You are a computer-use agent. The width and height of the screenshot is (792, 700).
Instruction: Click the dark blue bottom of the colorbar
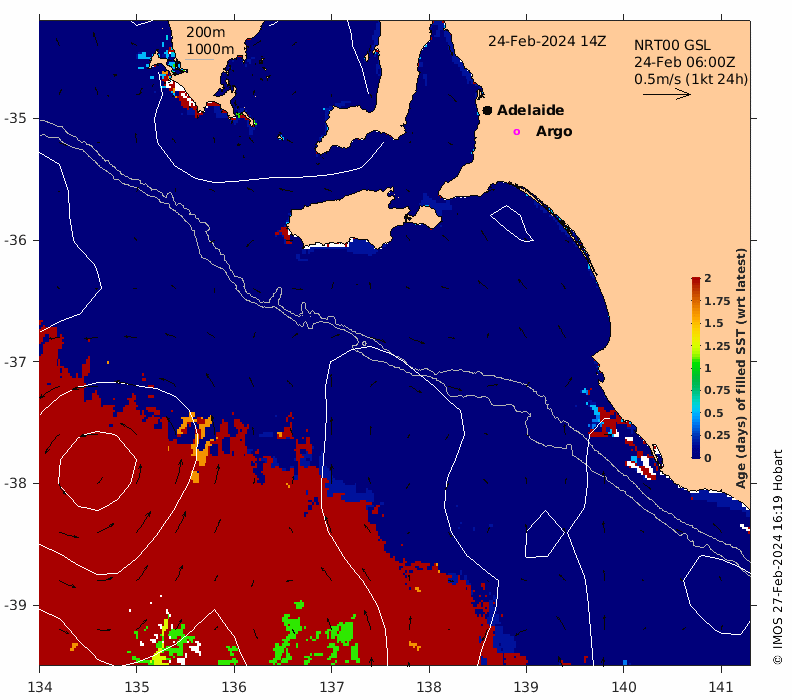(696, 452)
